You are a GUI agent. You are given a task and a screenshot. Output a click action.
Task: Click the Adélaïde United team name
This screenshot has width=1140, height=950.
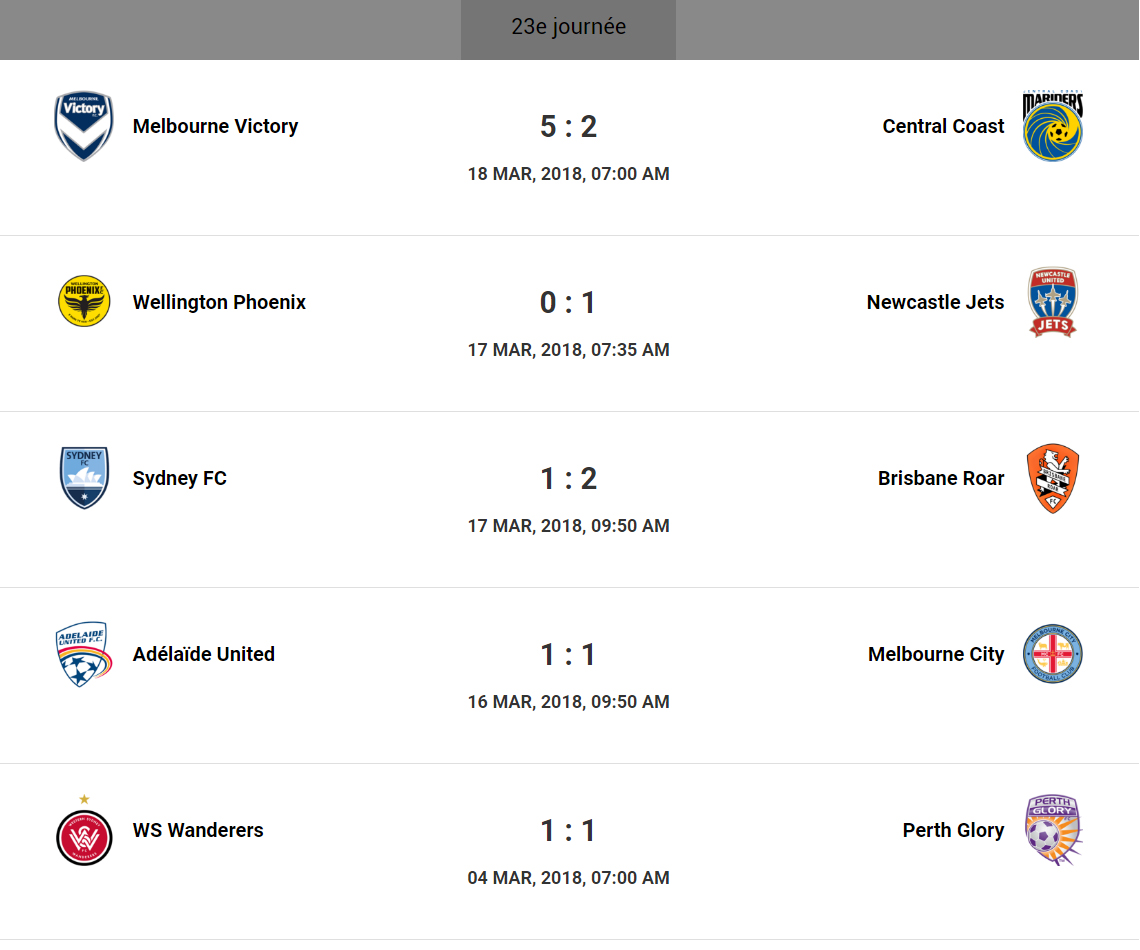[x=204, y=654]
